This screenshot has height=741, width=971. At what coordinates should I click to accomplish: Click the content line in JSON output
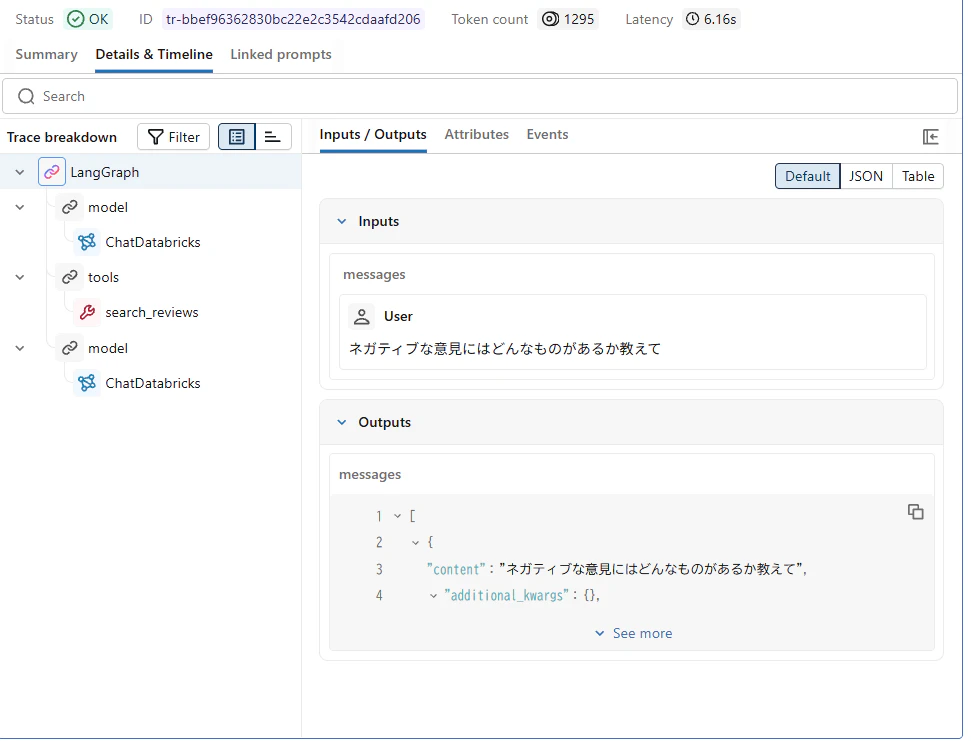click(617, 569)
